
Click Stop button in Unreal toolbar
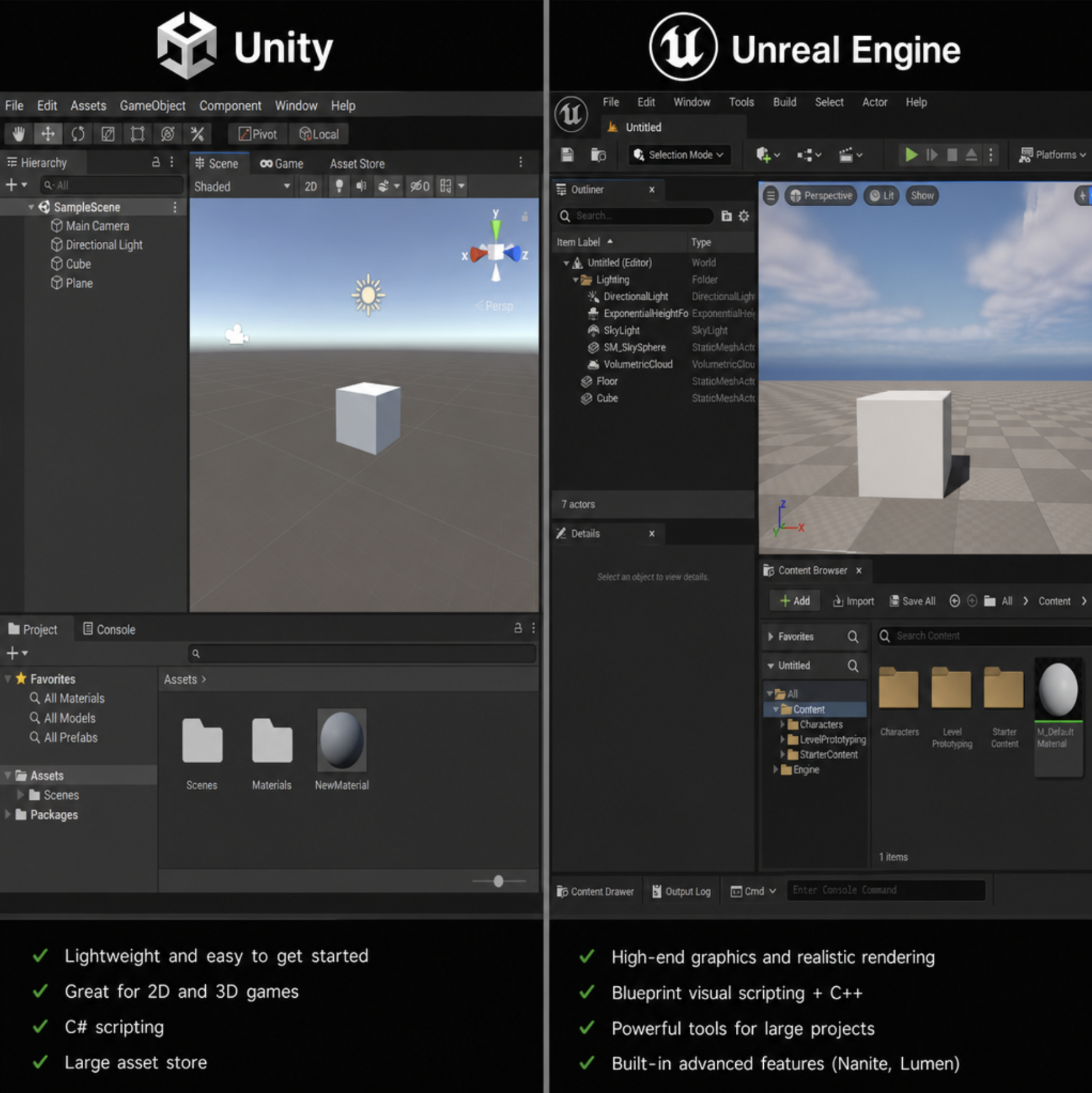[x=952, y=155]
